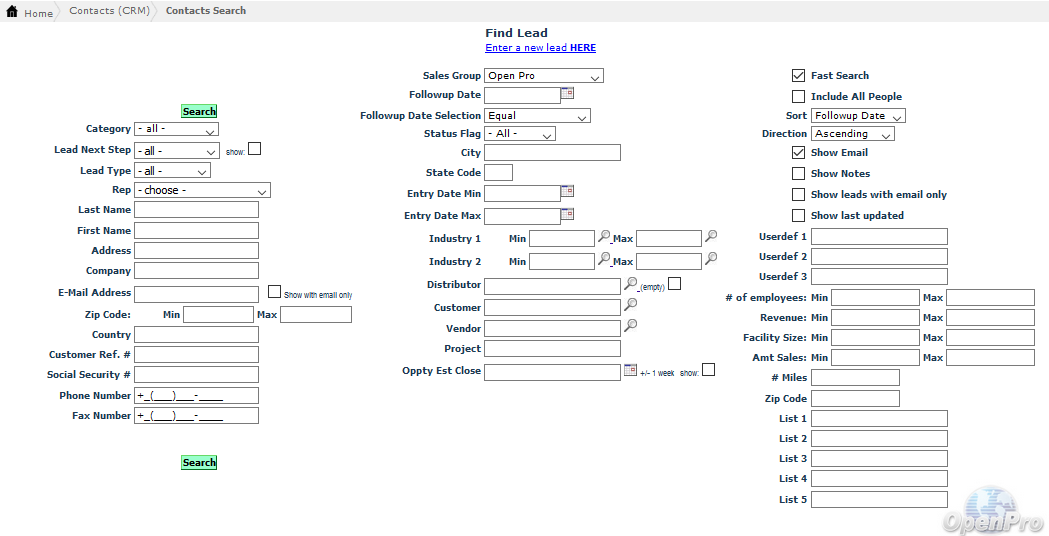This screenshot has width=1049, height=536.
Task: Click the Distributor lookup magnifier icon
Action: (x=630, y=284)
